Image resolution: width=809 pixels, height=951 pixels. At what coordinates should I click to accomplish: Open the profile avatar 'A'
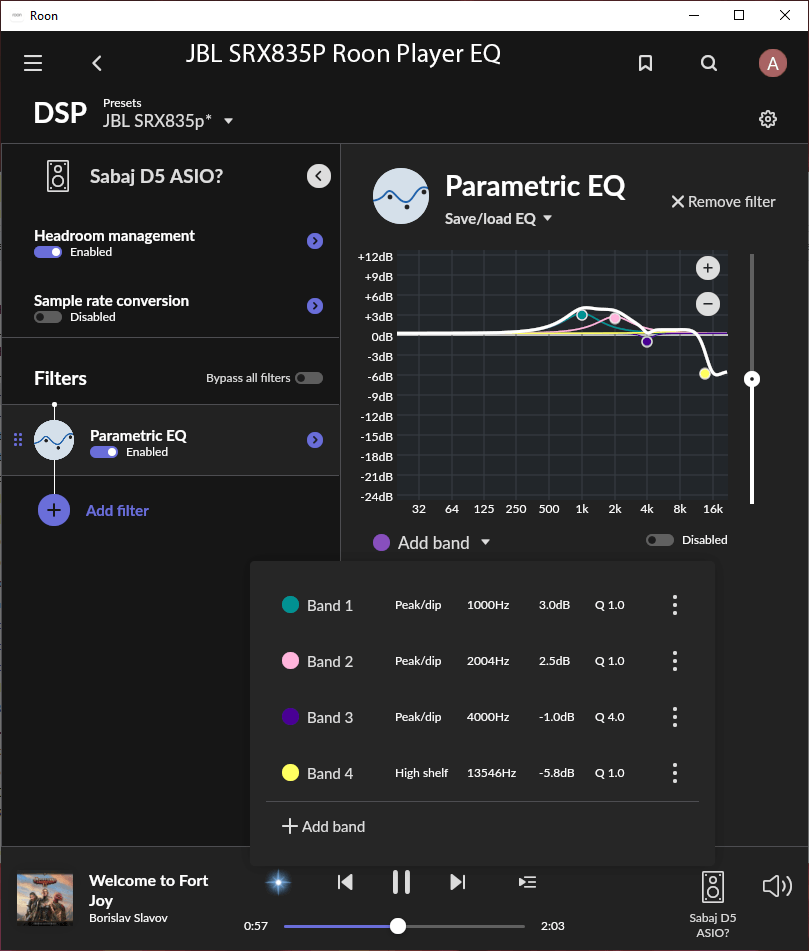pyautogui.click(x=773, y=63)
